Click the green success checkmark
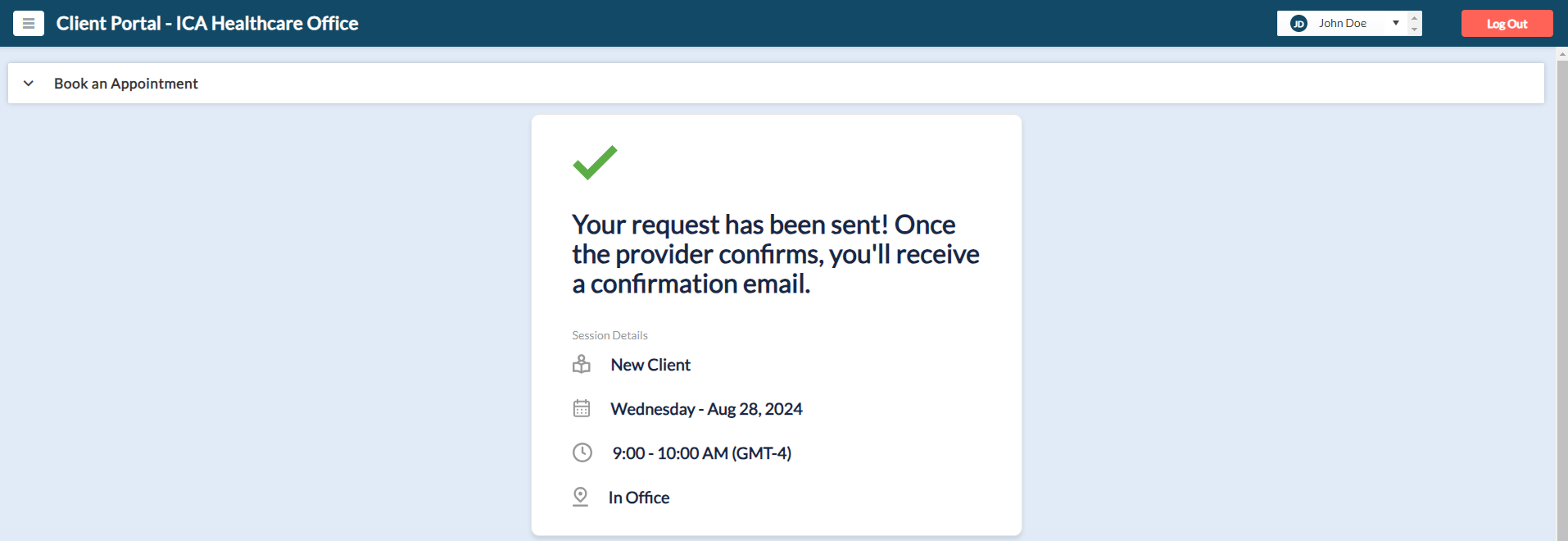 595,162
